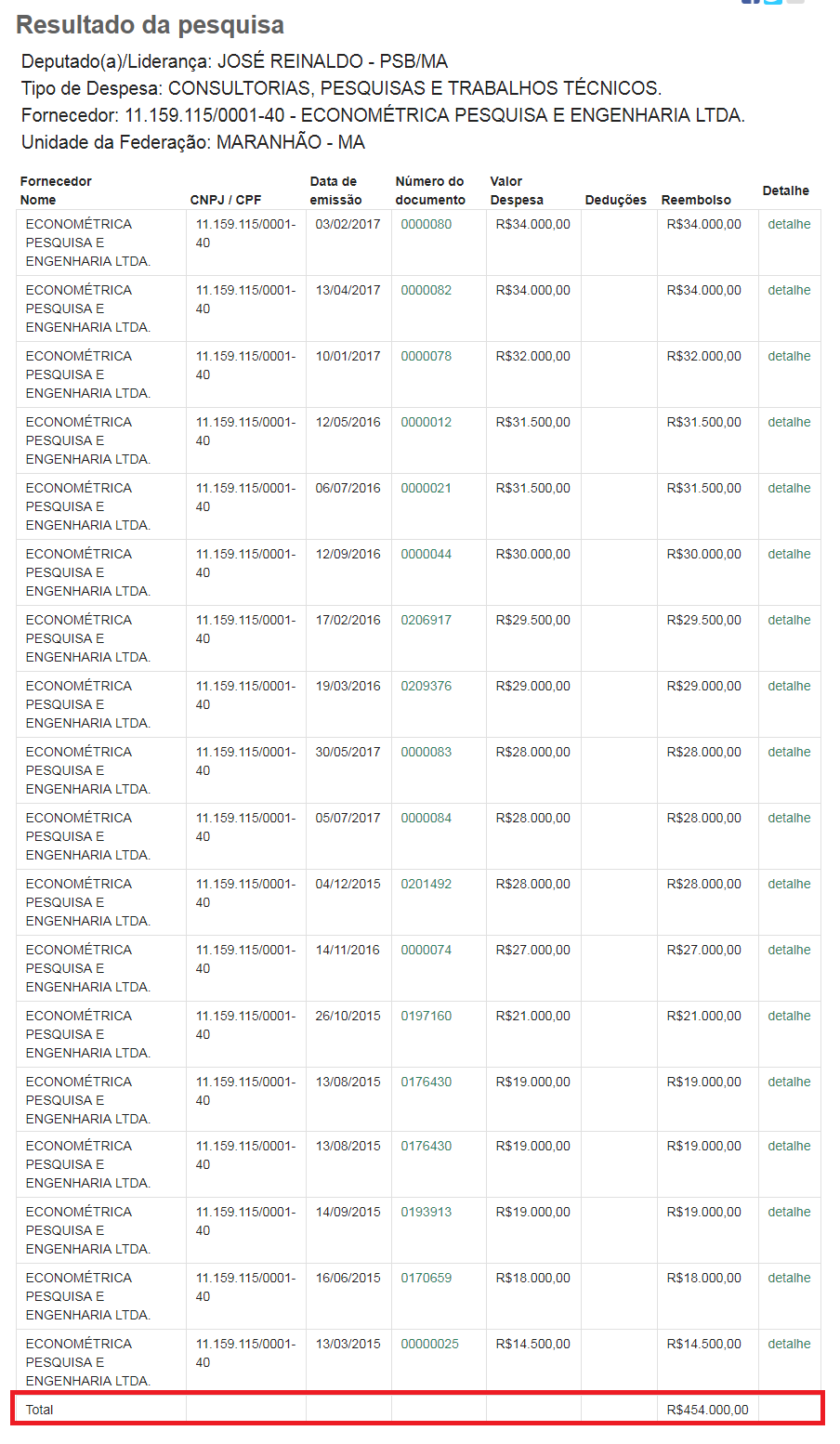Select Reembolso cell R$29.500,00

704,620
